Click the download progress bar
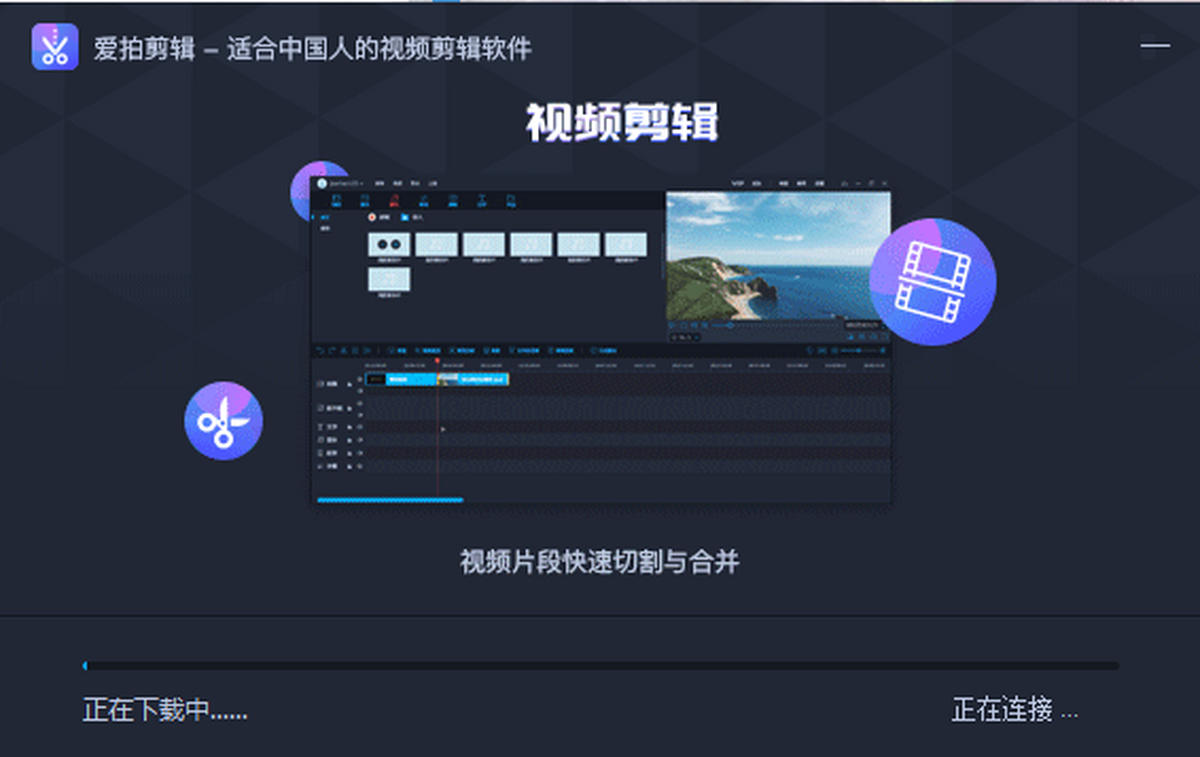 600,665
